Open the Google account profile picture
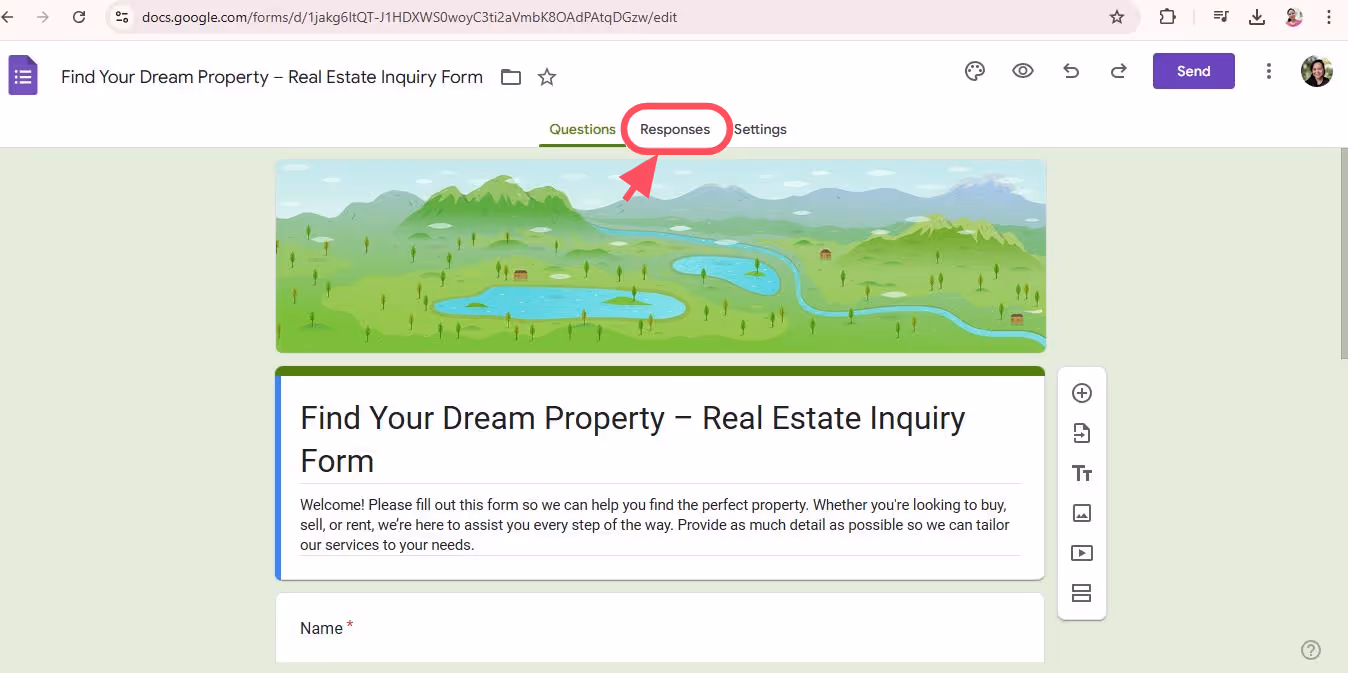The height and width of the screenshot is (673, 1348). [1316, 71]
